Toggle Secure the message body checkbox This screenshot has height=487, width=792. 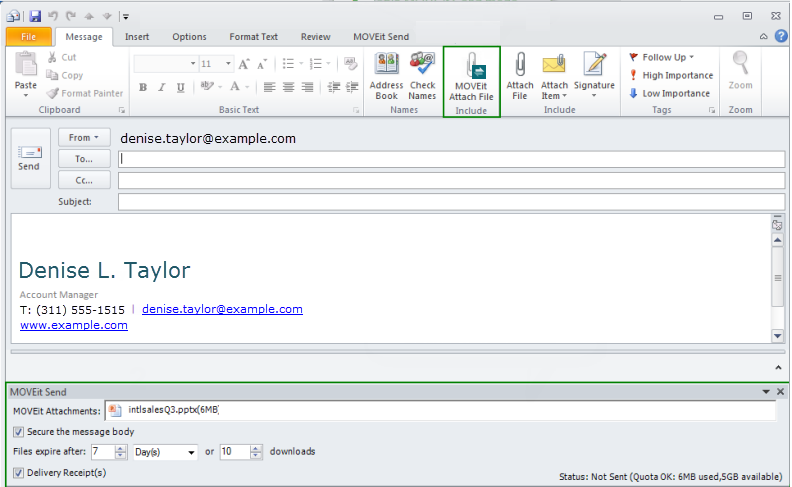coord(19,431)
